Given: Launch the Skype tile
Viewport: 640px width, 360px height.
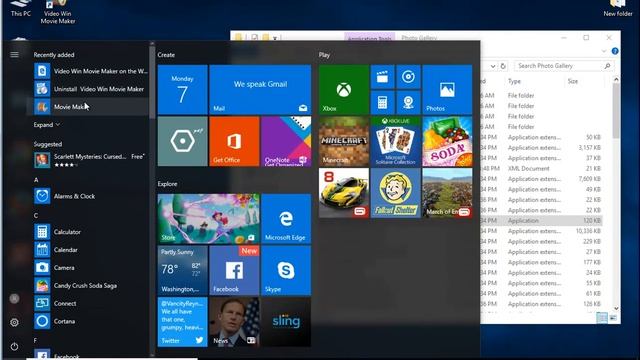Looking at the screenshot, I should 286,270.
